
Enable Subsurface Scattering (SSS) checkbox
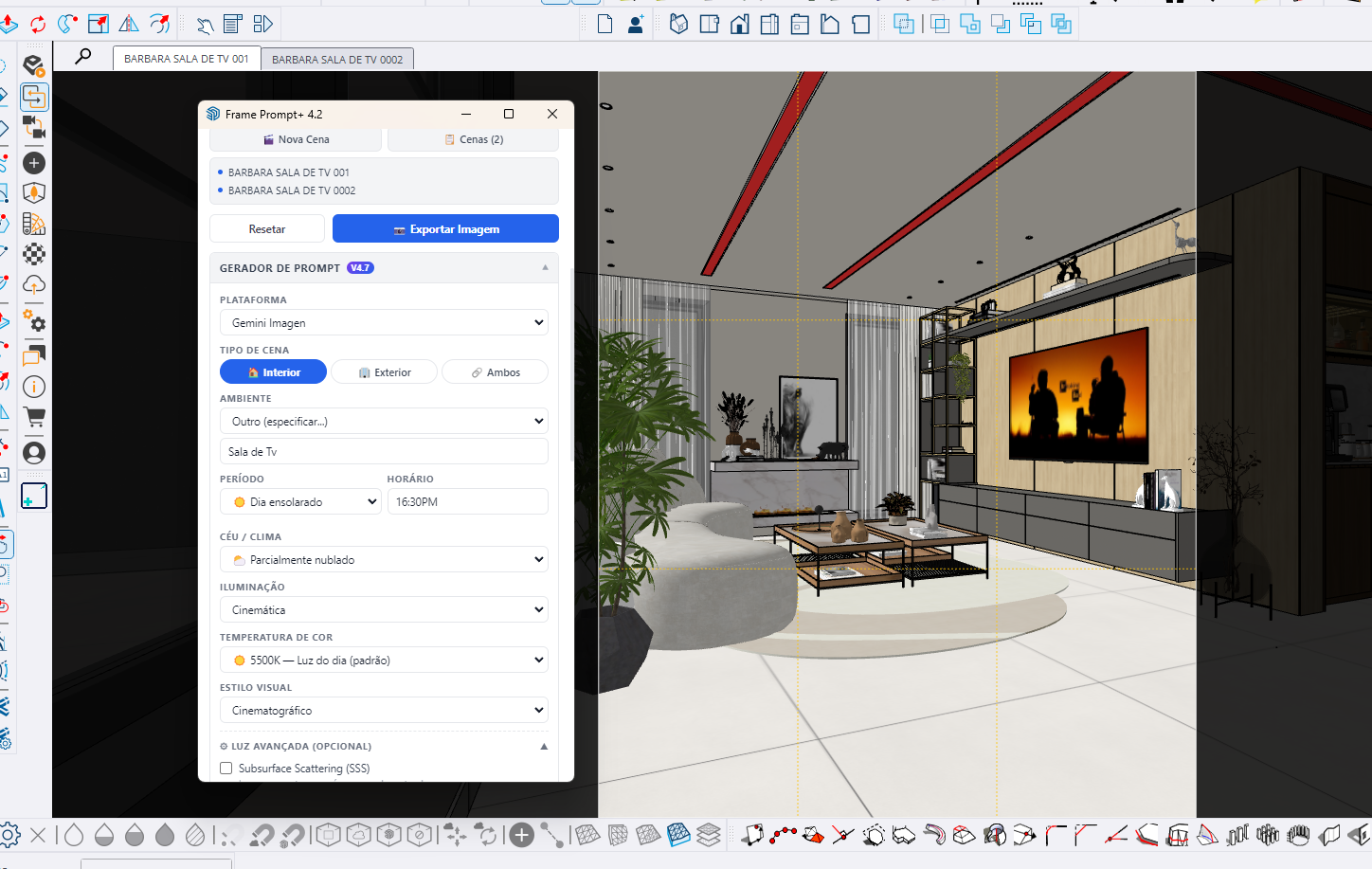(x=226, y=769)
